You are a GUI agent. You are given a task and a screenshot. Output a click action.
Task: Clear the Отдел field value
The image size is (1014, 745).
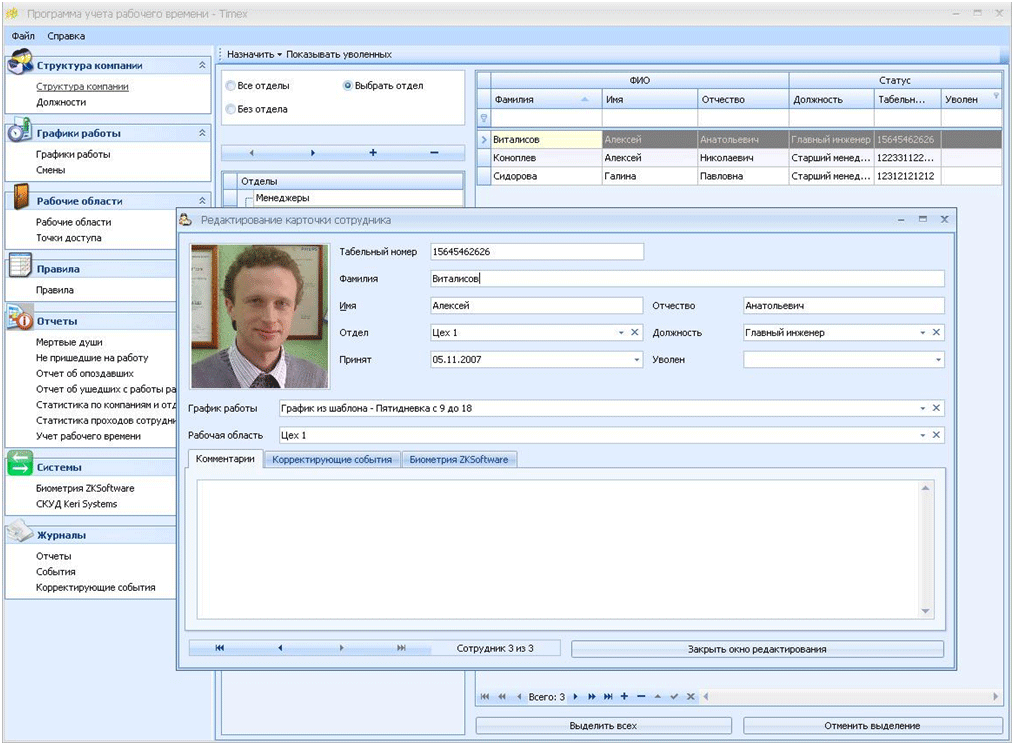[634, 332]
